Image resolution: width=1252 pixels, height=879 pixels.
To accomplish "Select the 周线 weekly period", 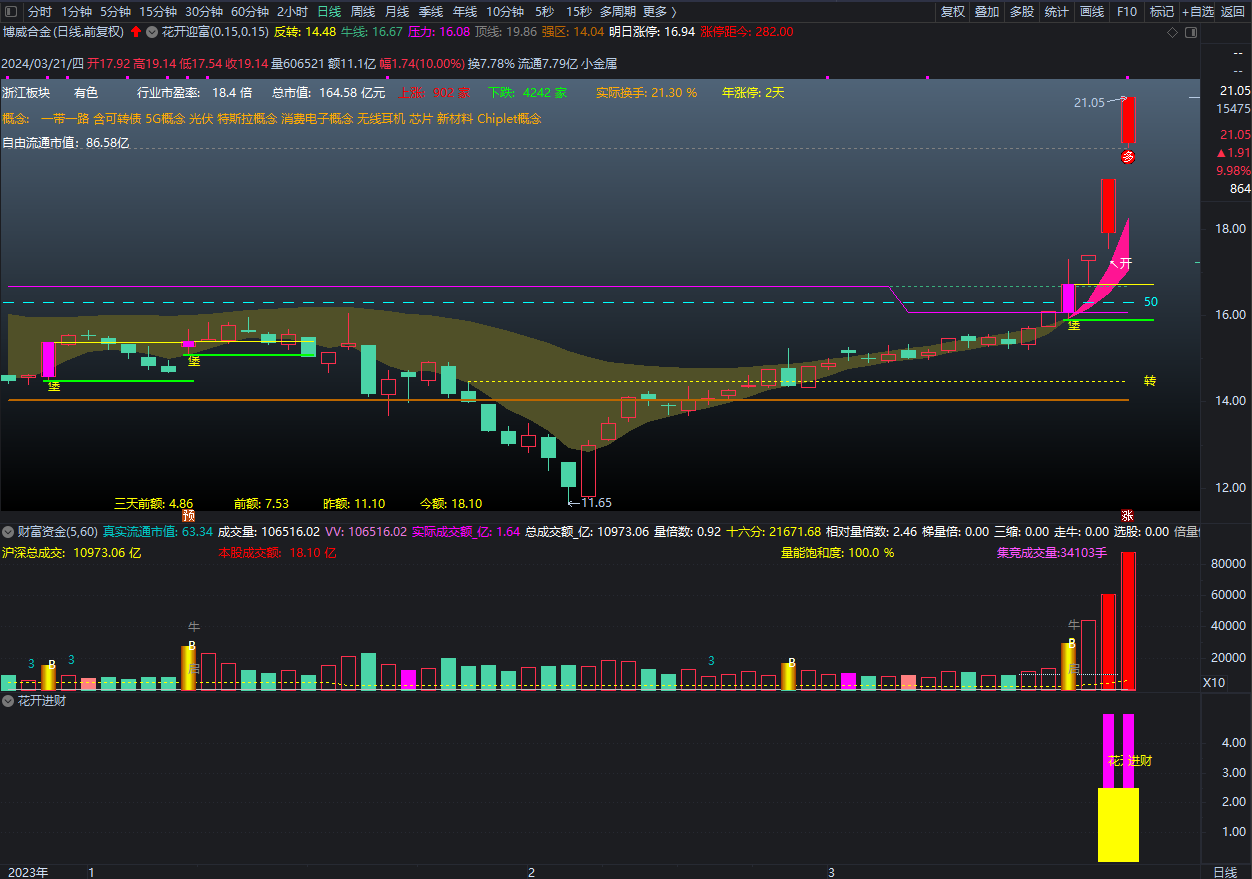I will pyautogui.click(x=362, y=12).
